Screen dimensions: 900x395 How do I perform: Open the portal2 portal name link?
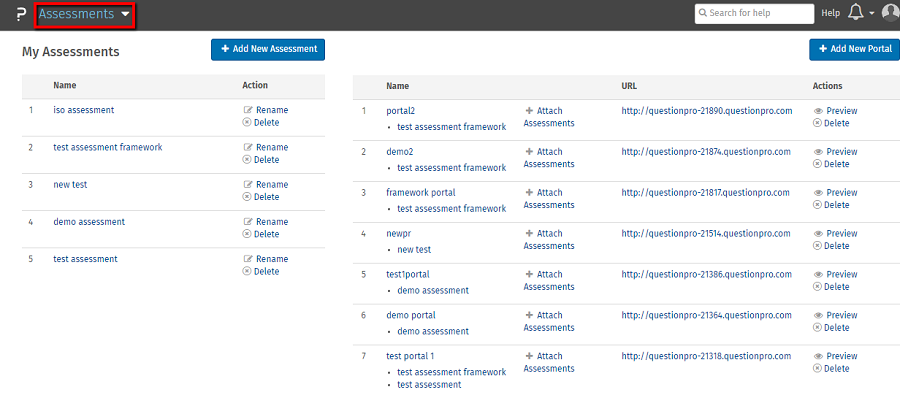(x=401, y=111)
